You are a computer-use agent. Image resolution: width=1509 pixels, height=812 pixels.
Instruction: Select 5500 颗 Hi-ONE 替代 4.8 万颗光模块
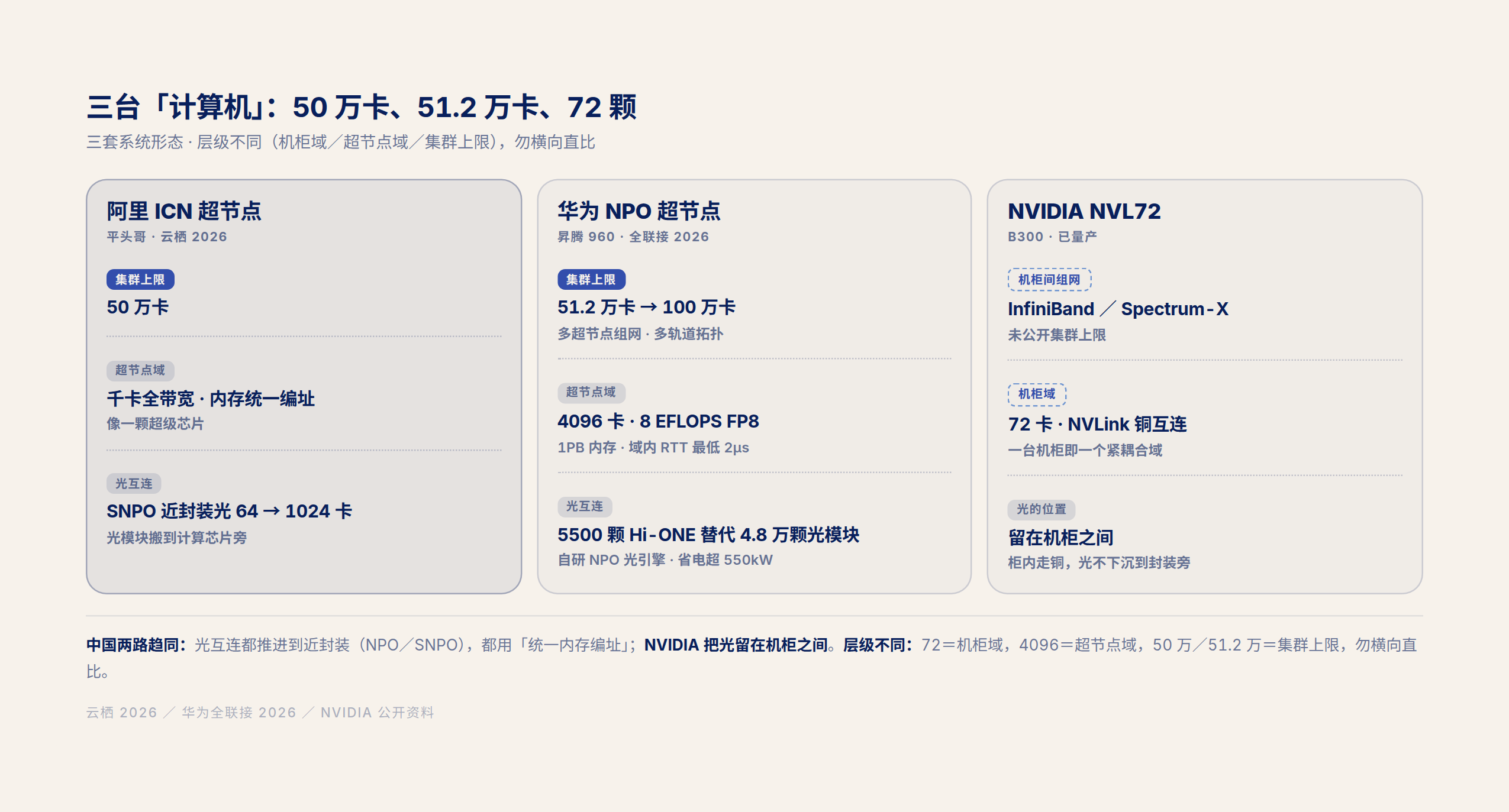click(708, 535)
